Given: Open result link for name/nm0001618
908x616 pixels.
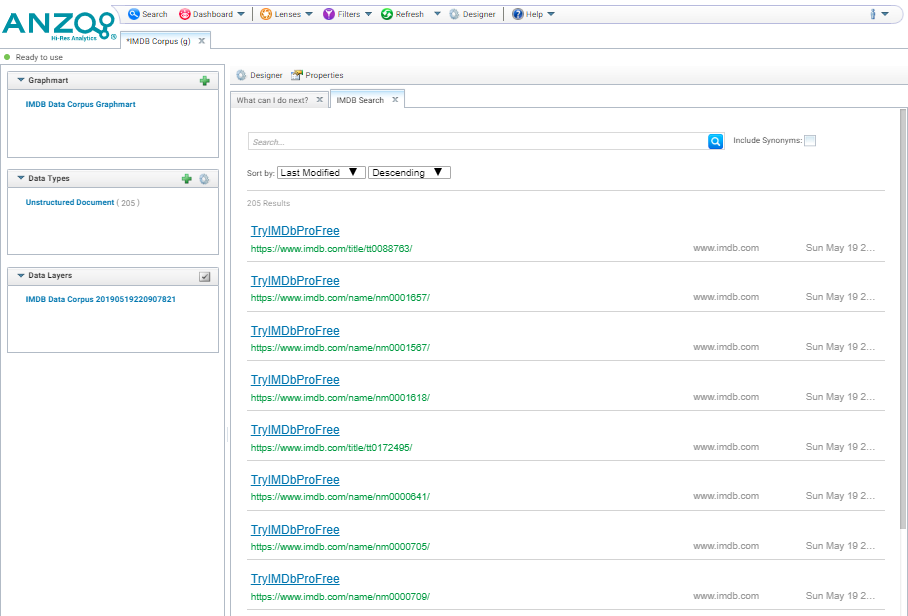Looking at the screenshot, I should point(295,379).
